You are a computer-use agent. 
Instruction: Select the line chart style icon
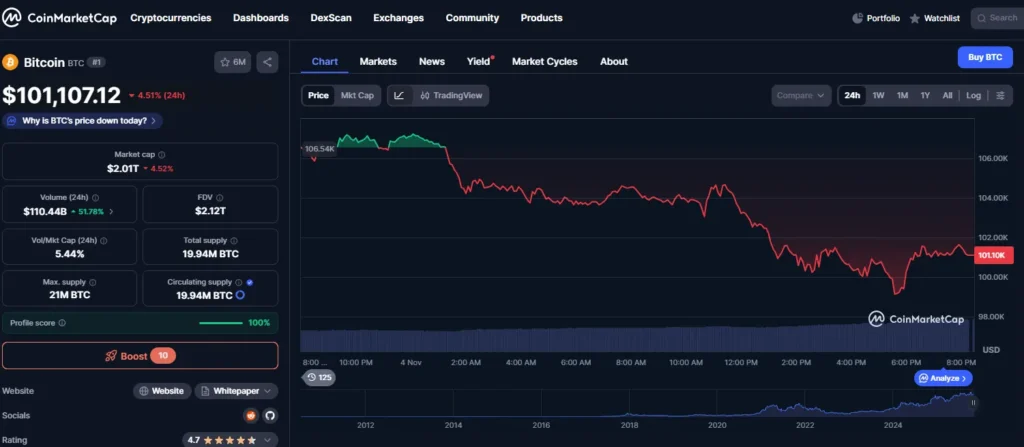(399, 96)
